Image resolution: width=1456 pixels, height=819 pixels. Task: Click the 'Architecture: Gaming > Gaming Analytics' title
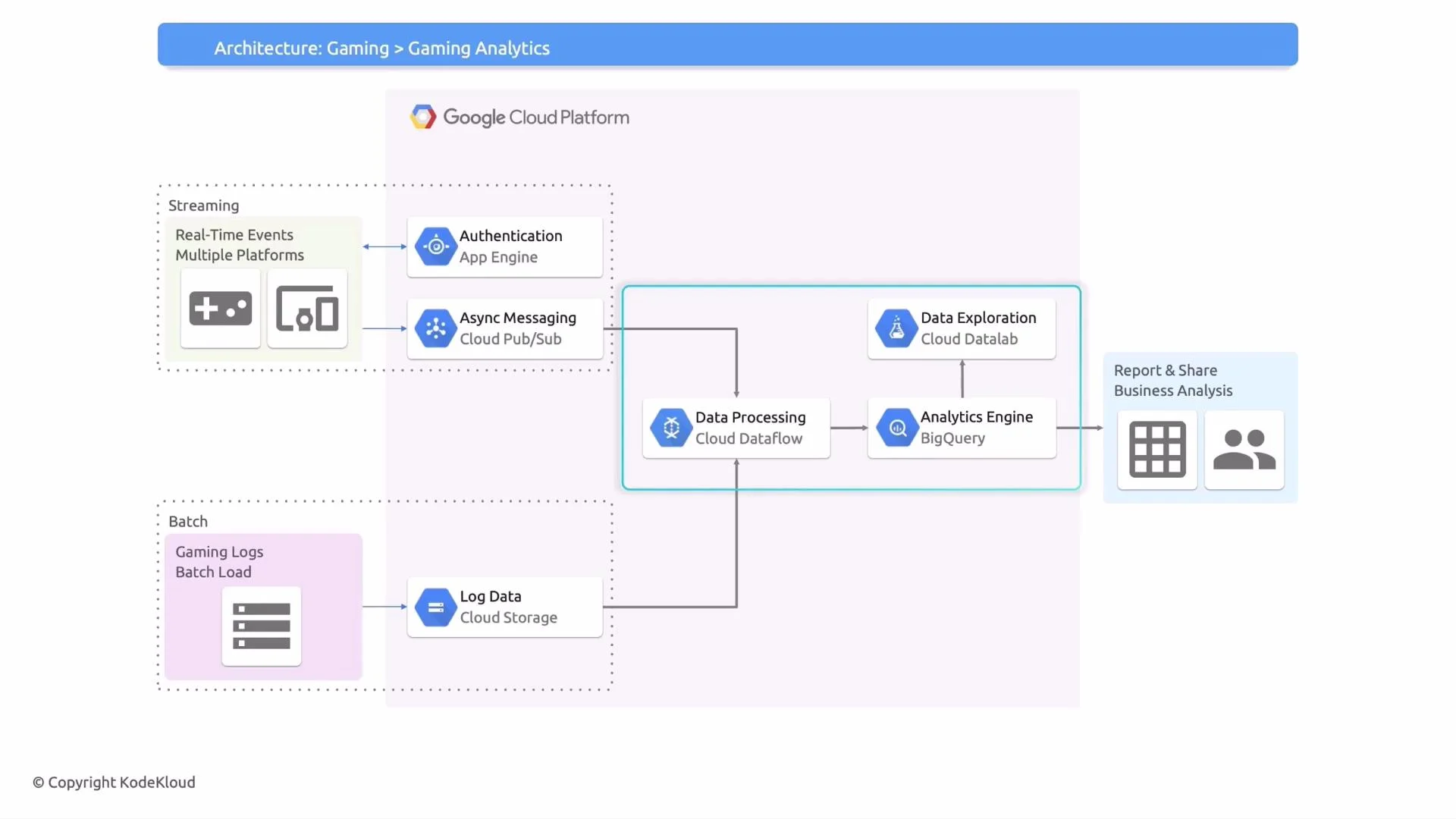point(381,48)
